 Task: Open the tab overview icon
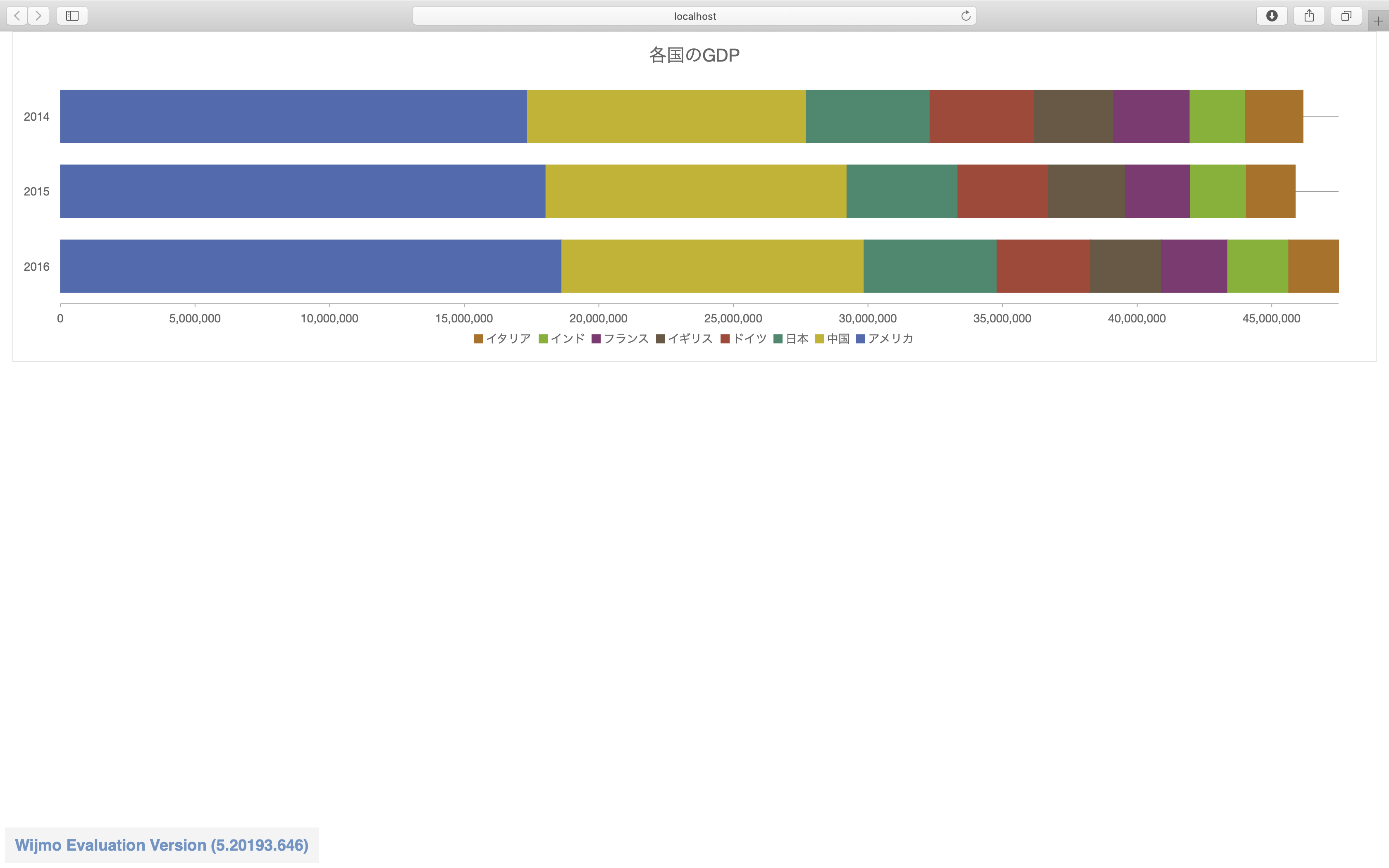click(x=1346, y=16)
